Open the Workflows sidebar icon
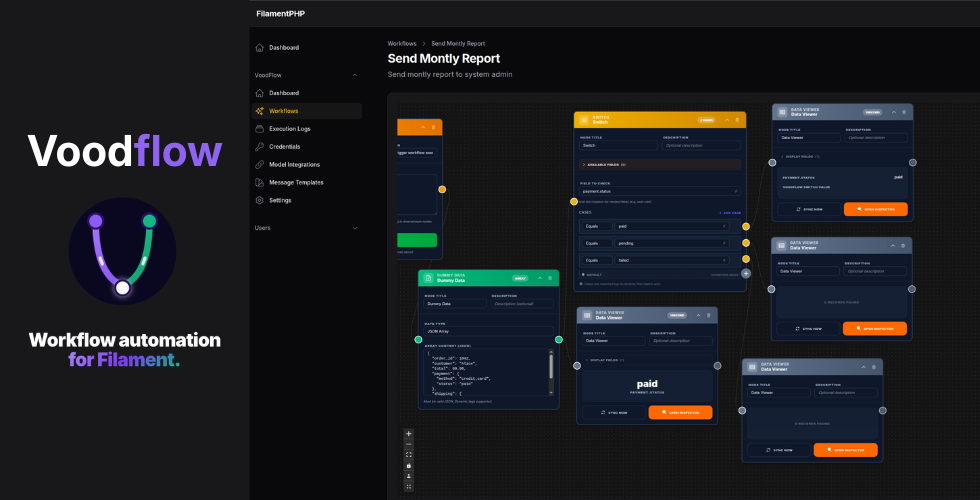 [x=260, y=111]
